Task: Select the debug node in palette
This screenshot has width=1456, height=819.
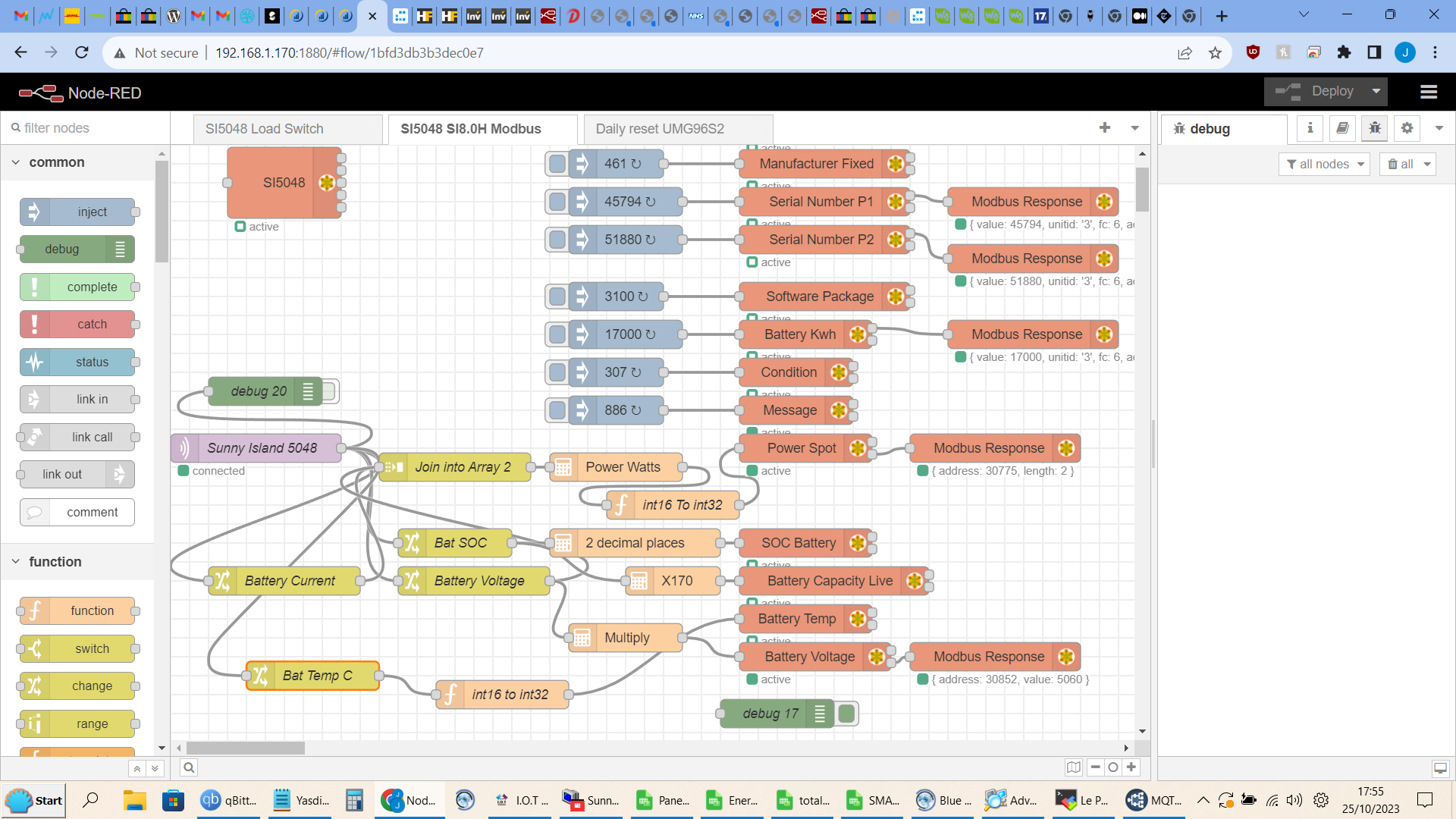Action: point(77,249)
